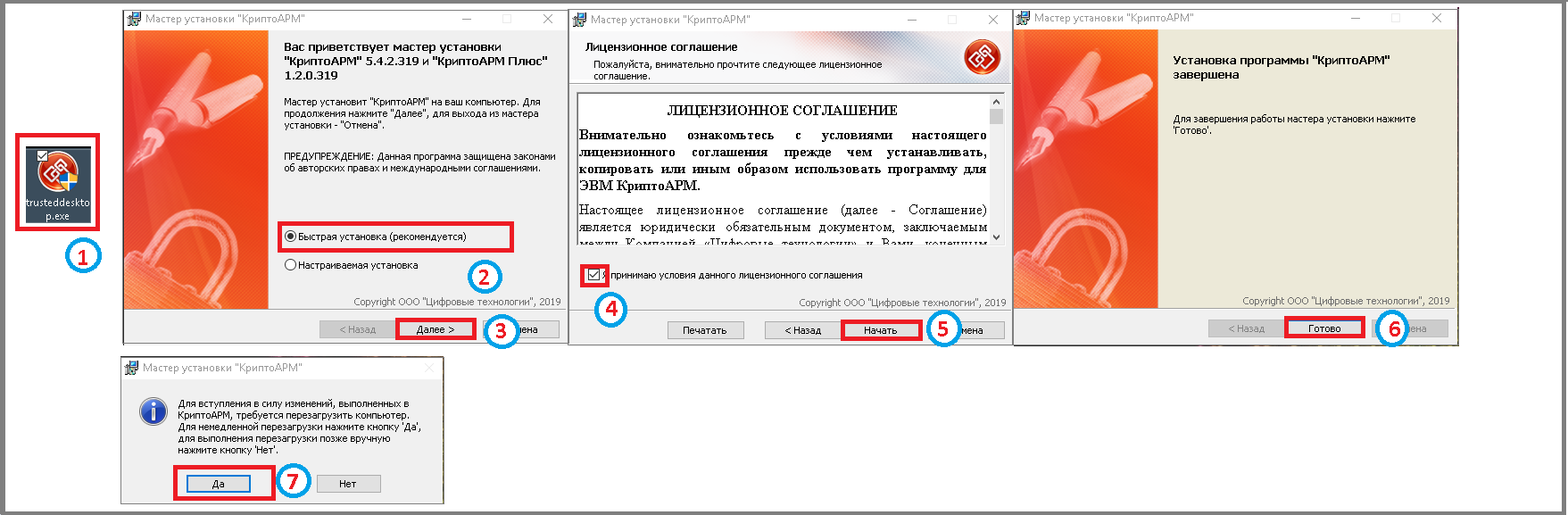Click "< Назад" in the welcome window
1568x515 pixels.
357,329
